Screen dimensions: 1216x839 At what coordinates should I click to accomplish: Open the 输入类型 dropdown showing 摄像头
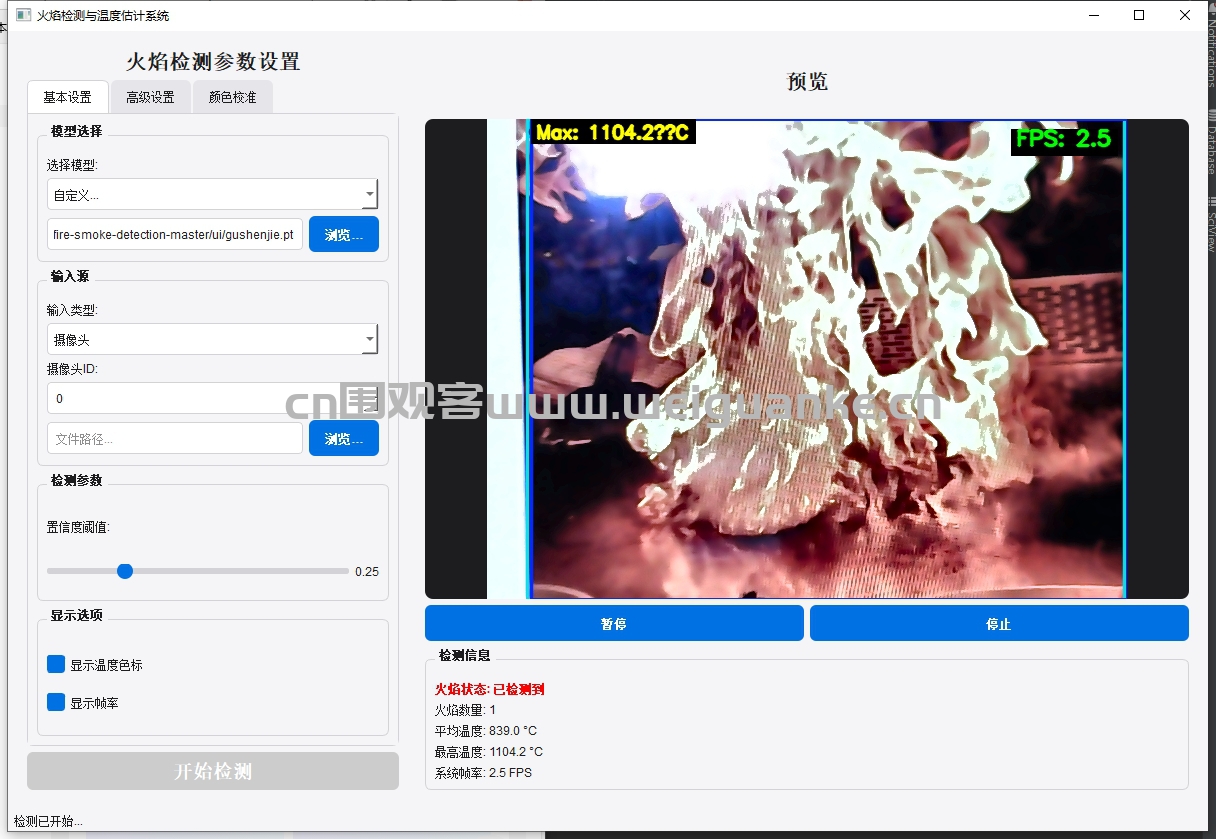(x=212, y=340)
